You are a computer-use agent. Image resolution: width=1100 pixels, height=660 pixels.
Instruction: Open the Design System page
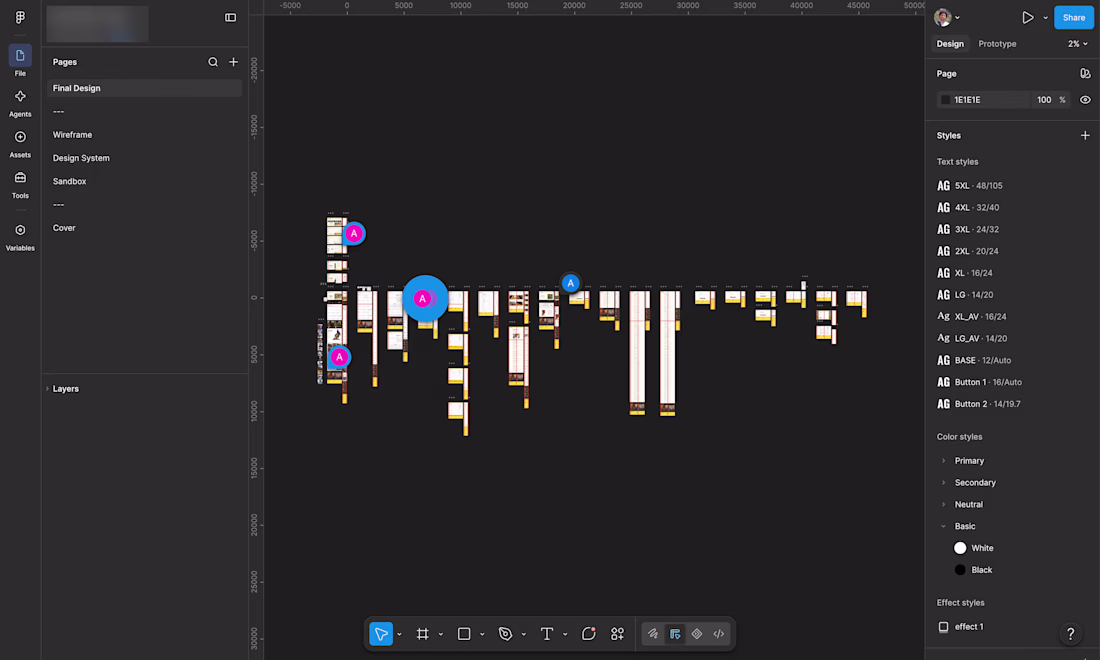(81, 158)
